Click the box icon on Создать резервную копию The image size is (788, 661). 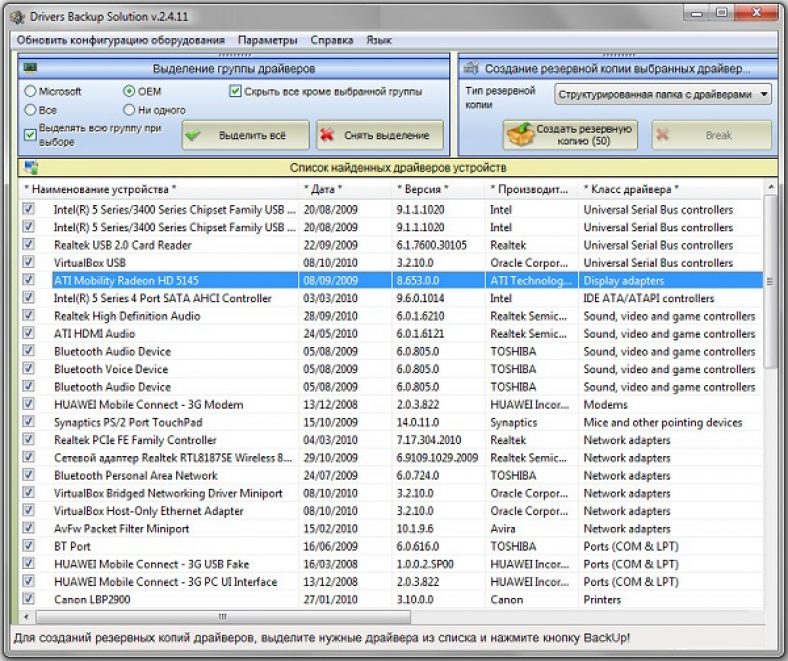click(518, 135)
